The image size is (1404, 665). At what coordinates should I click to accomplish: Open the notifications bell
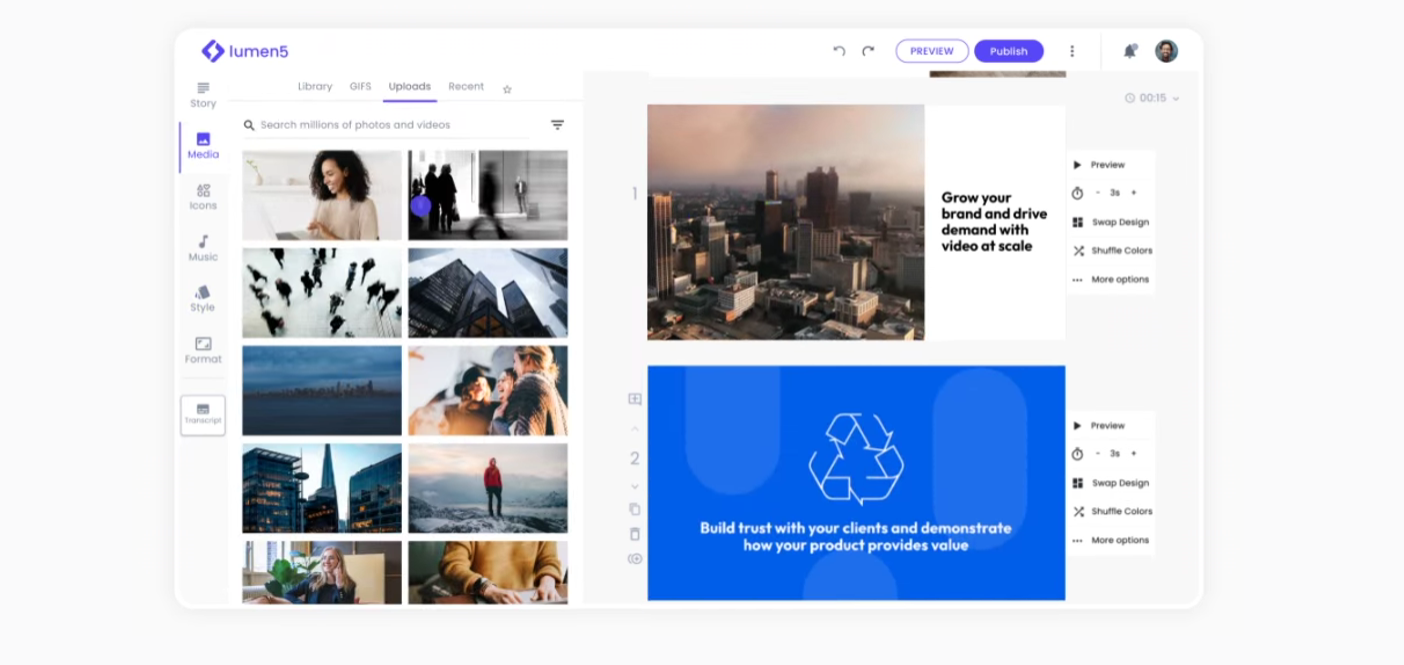point(1131,51)
